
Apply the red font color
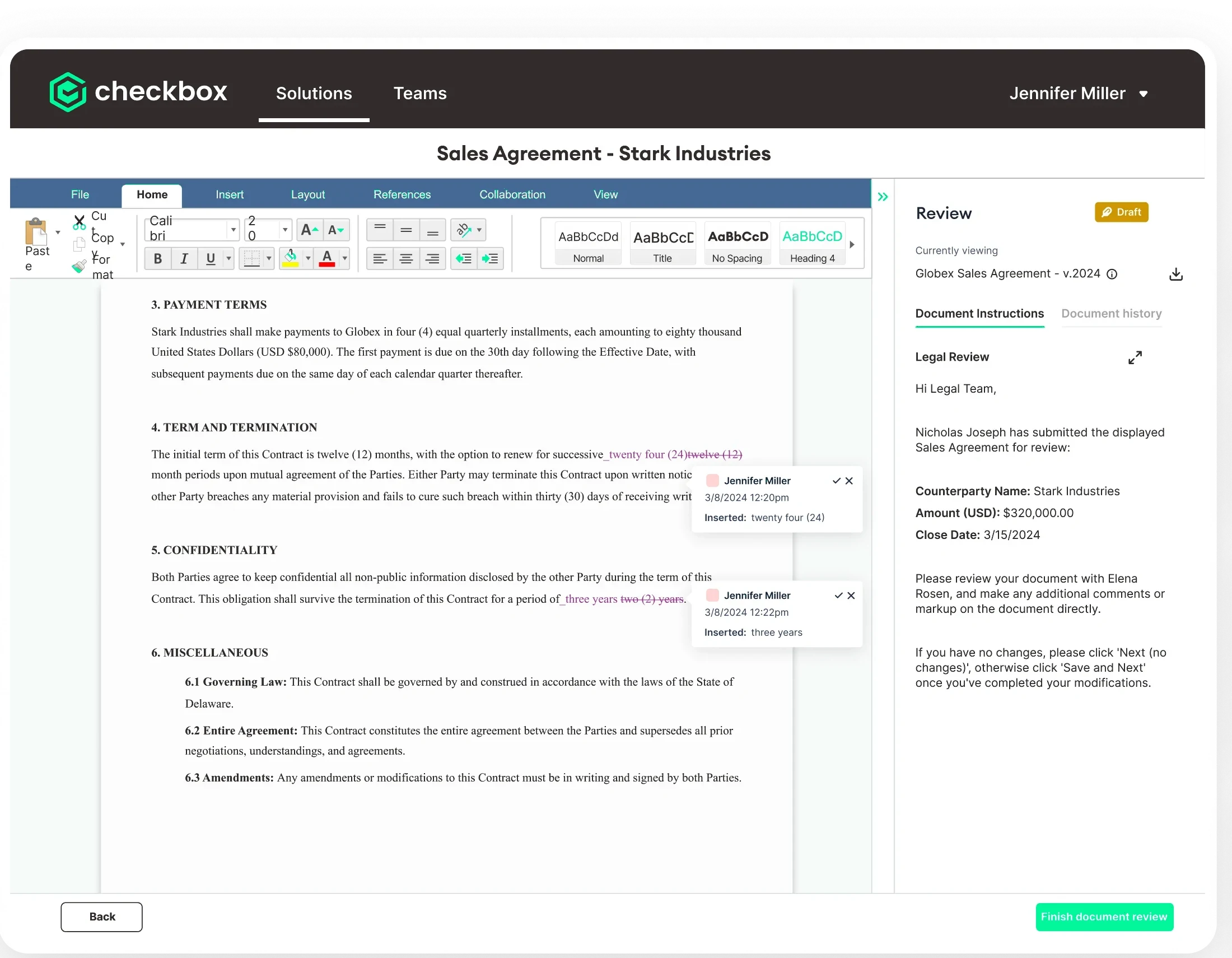[x=327, y=259]
